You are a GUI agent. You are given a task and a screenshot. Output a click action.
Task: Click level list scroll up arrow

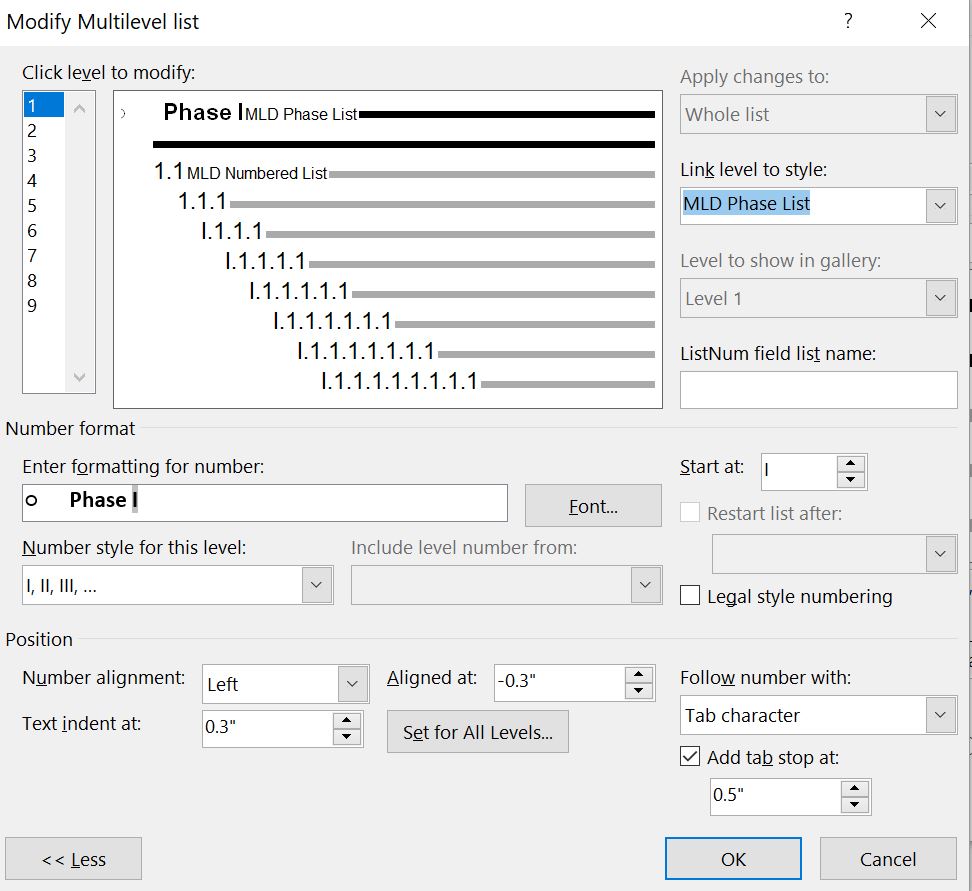79,109
